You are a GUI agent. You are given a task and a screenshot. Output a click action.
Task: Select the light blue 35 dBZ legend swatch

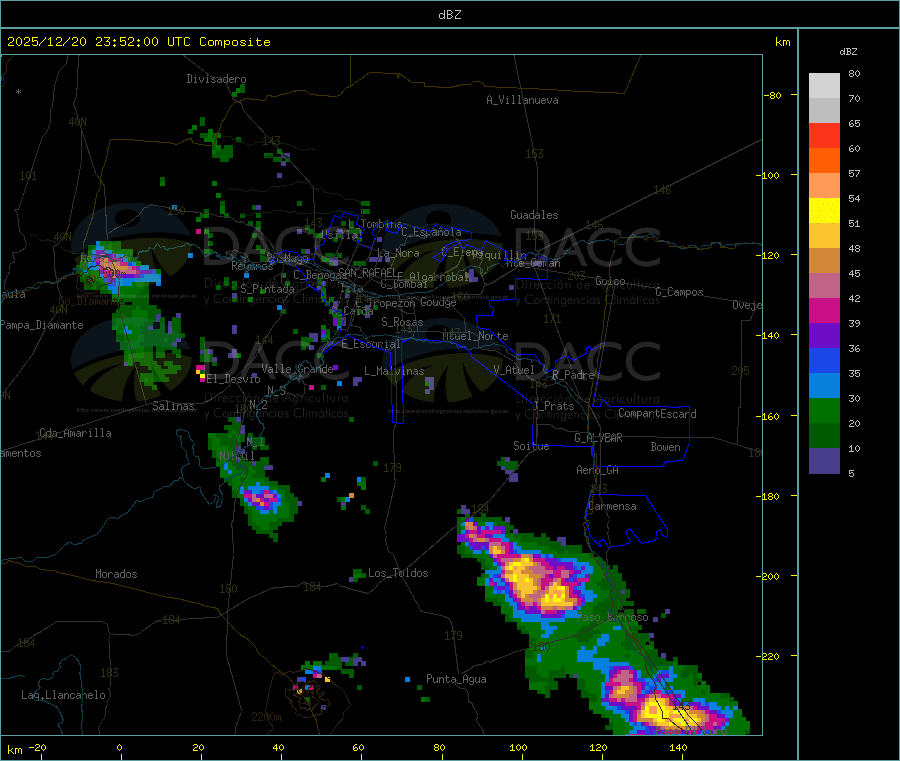coord(824,386)
